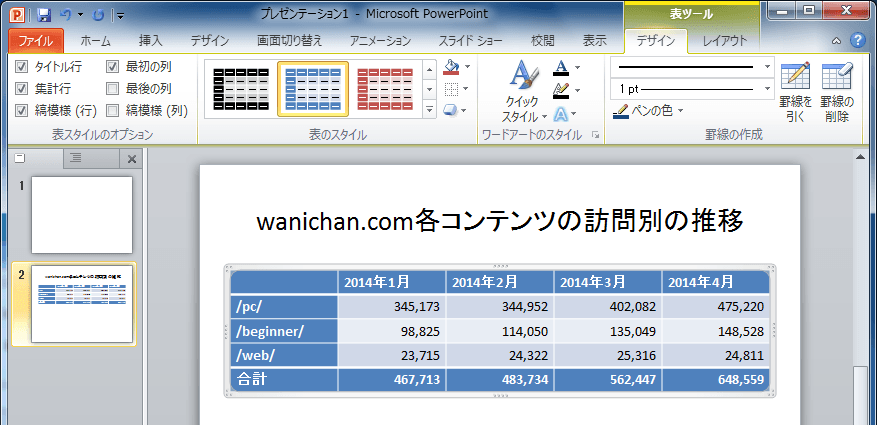877x425 pixels.
Task: Click the Text Fill letter A icon
Action: pyautogui.click(x=561, y=68)
